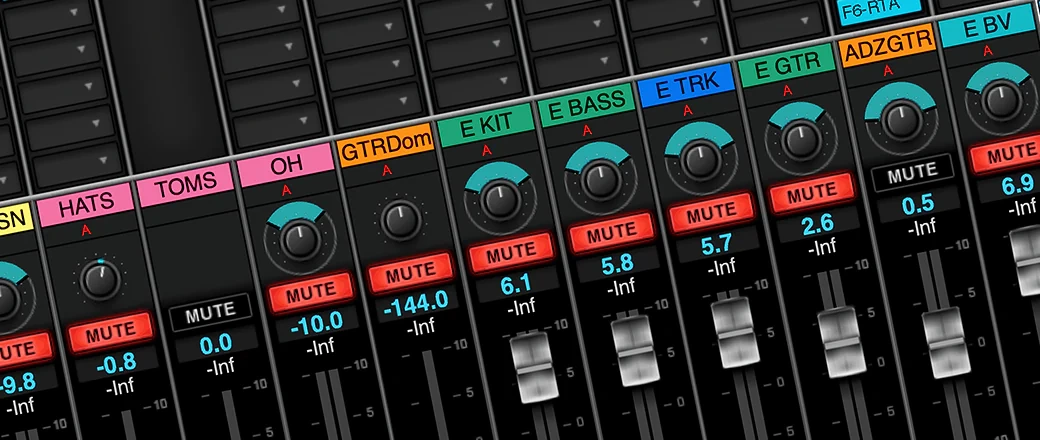This screenshot has width=1040, height=440.
Task: Select the E BASS channel label
Action: [x=586, y=104]
